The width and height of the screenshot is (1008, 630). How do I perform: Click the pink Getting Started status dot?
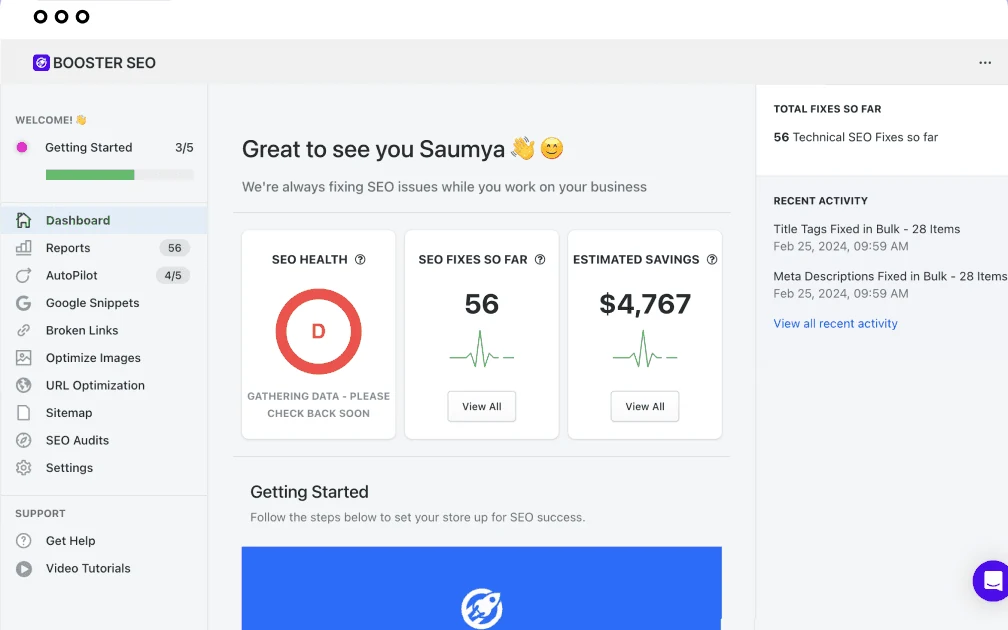click(x=22, y=147)
